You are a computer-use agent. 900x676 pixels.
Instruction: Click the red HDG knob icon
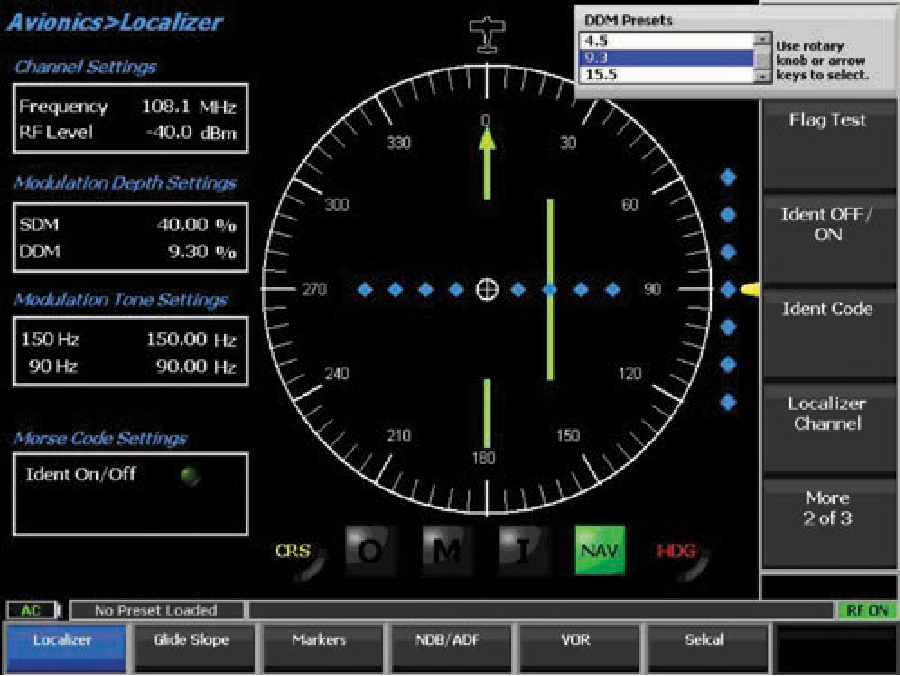click(x=678, y=553)
